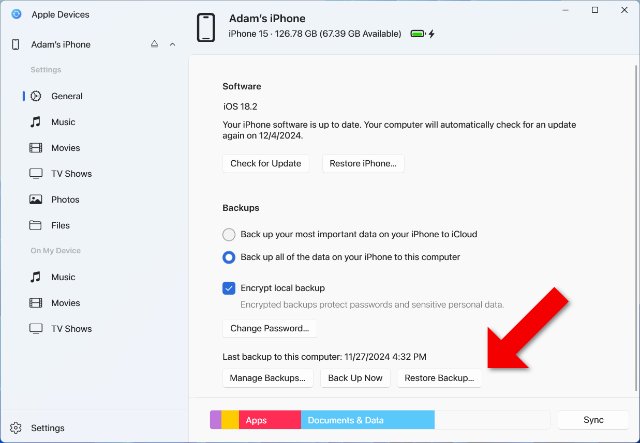The width and height of the screenshot is (640, 443).
Task: Click the green battery charging icon
Action: pos(422,34)
